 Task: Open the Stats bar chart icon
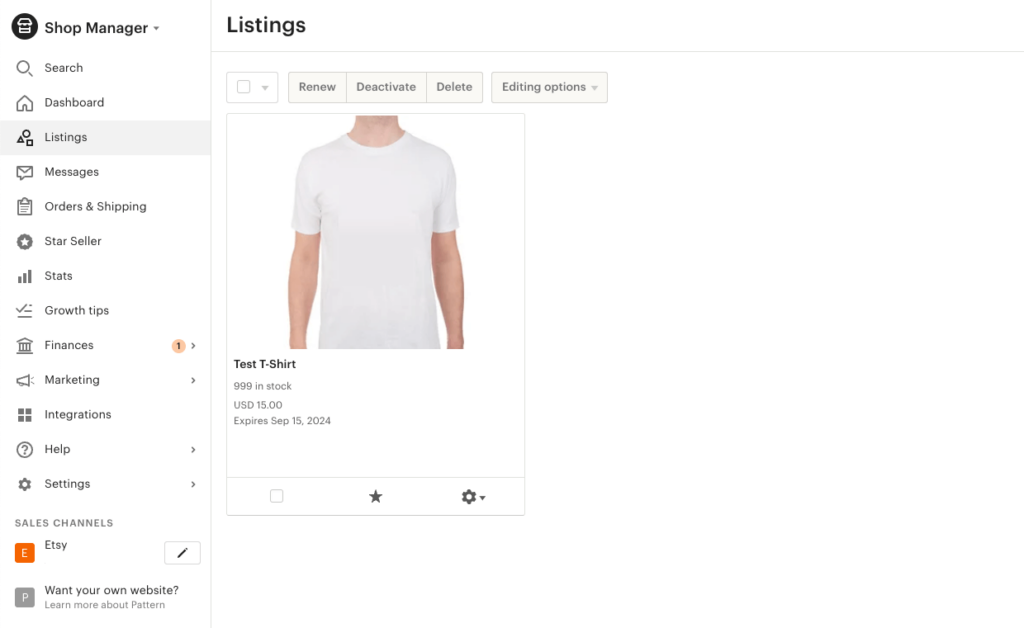24,275
